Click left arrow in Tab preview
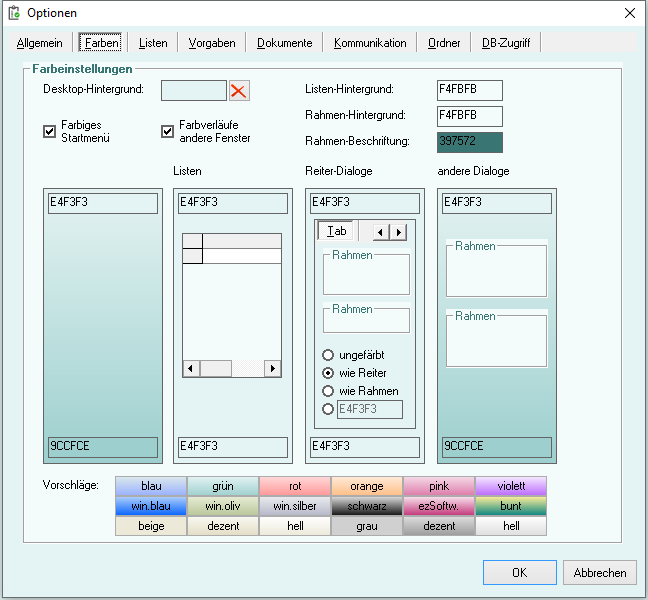This screenshot has height=600, width=648. click(x=381, y=232)
